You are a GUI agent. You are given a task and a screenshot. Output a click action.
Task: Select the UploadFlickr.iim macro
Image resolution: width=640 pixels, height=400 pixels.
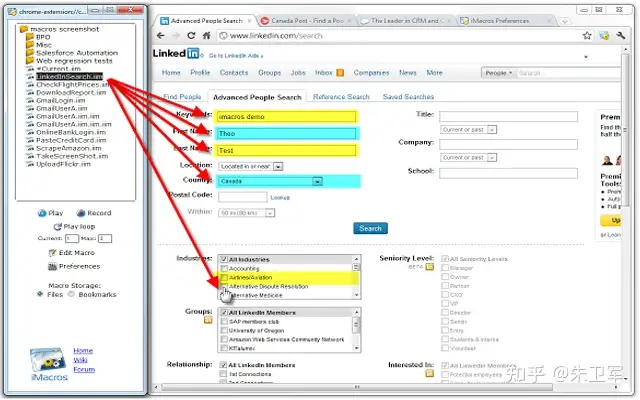click(x=63, y=164)
